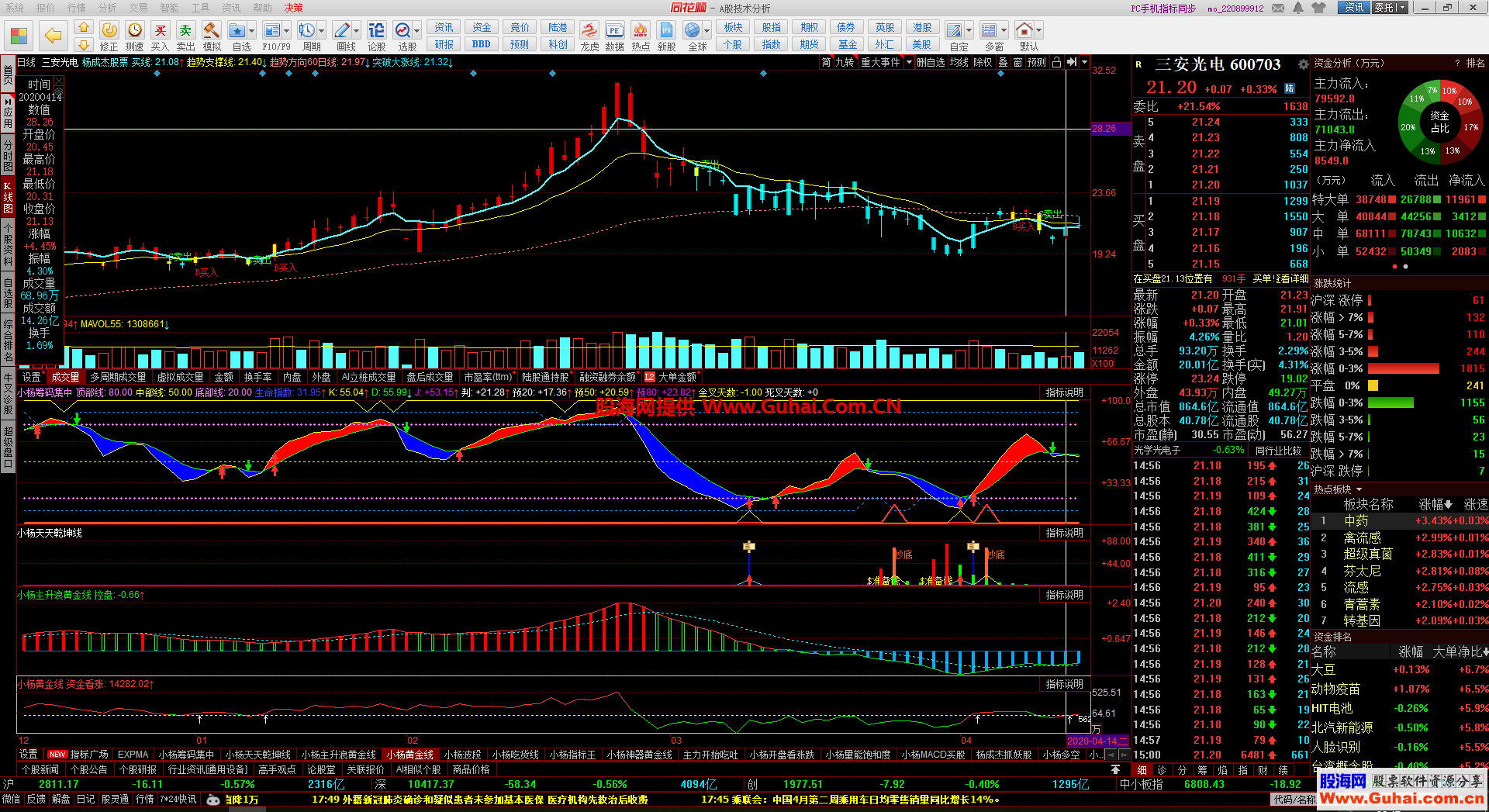Open the 自定 custom layout icon
Screen dimensions: 1489x812
tap(955, 36)
